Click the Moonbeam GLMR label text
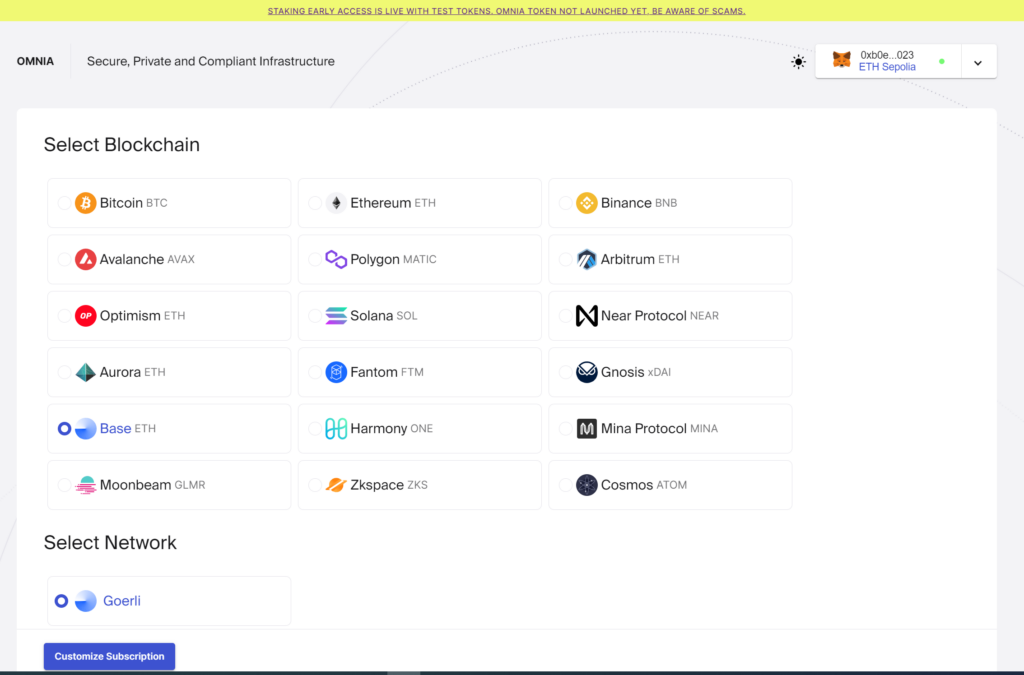Screen dimensions: 1024x675 point(152,485)
